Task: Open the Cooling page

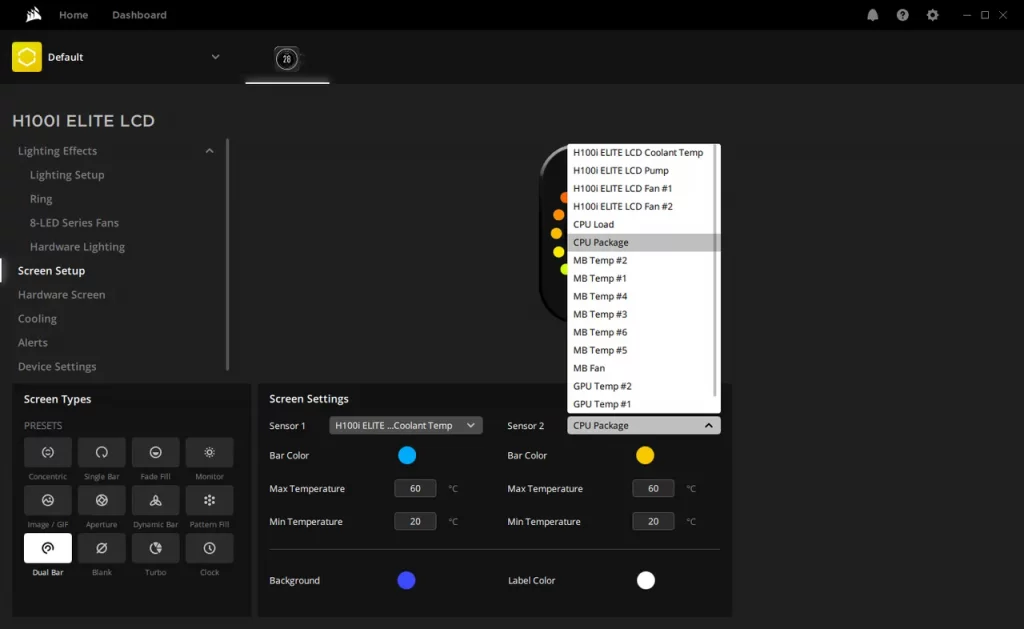Action: 37,319
